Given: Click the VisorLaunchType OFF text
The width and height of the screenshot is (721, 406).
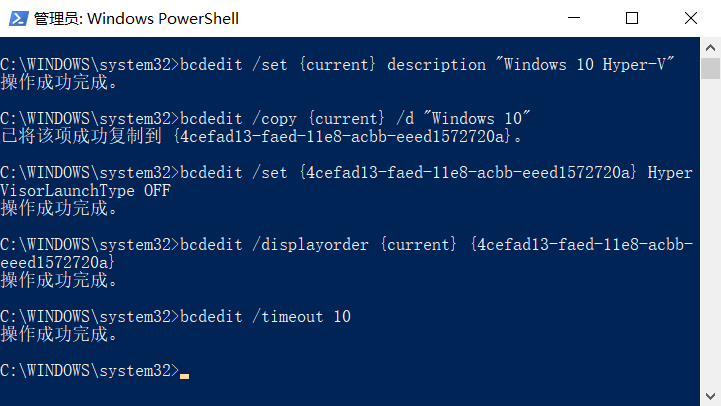Looking at the screenshot, I should pos(86,190).
